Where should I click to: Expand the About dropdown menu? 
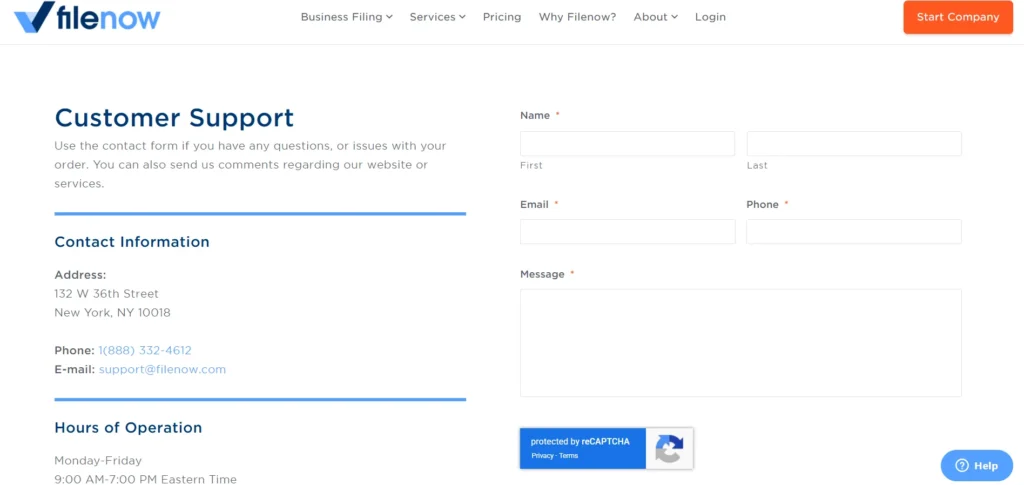pyautogui.click(x=655, y=17)
